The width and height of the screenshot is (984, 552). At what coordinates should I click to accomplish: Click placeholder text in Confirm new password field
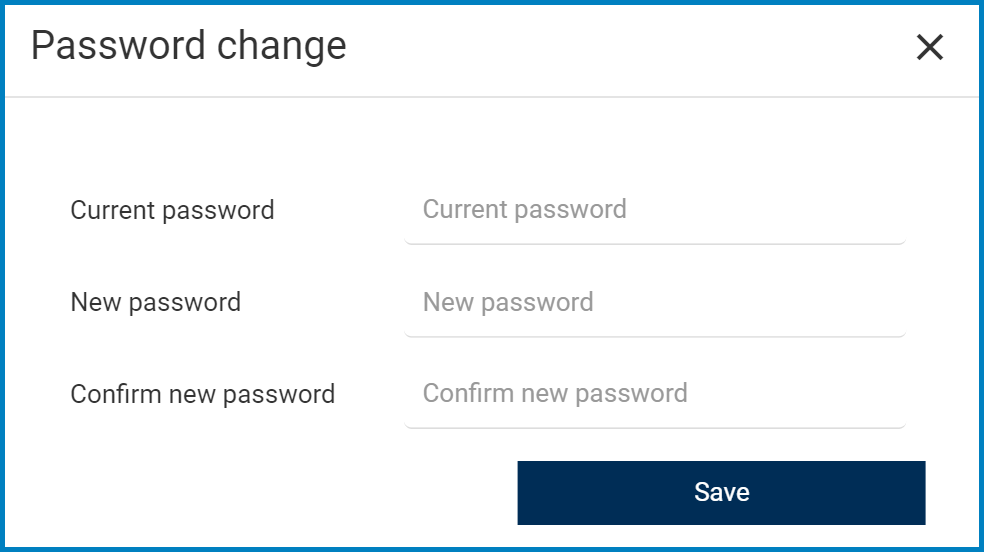[555, 393]
